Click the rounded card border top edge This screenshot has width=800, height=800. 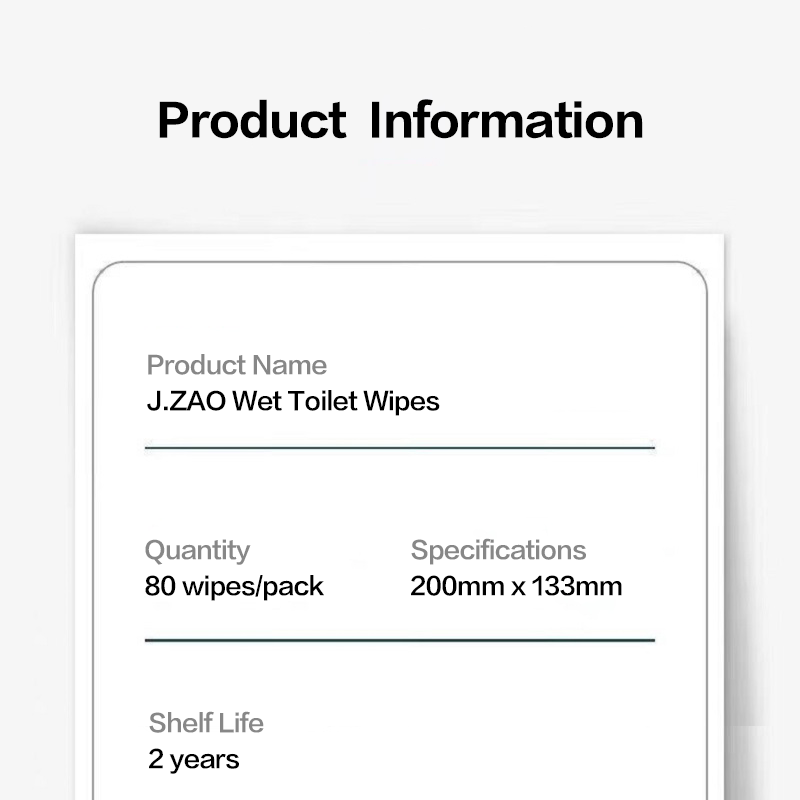click(x=400, y=262)
